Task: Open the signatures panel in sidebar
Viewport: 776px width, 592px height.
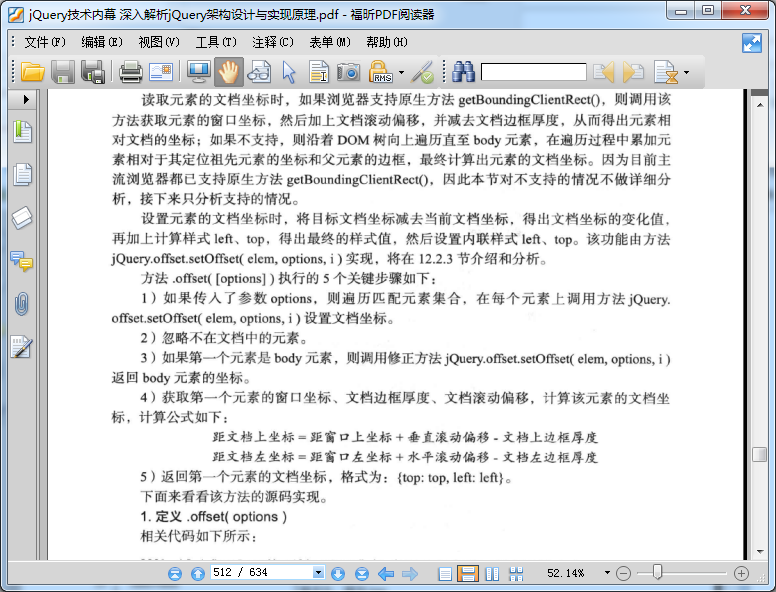Action: [x=22, y=346]
